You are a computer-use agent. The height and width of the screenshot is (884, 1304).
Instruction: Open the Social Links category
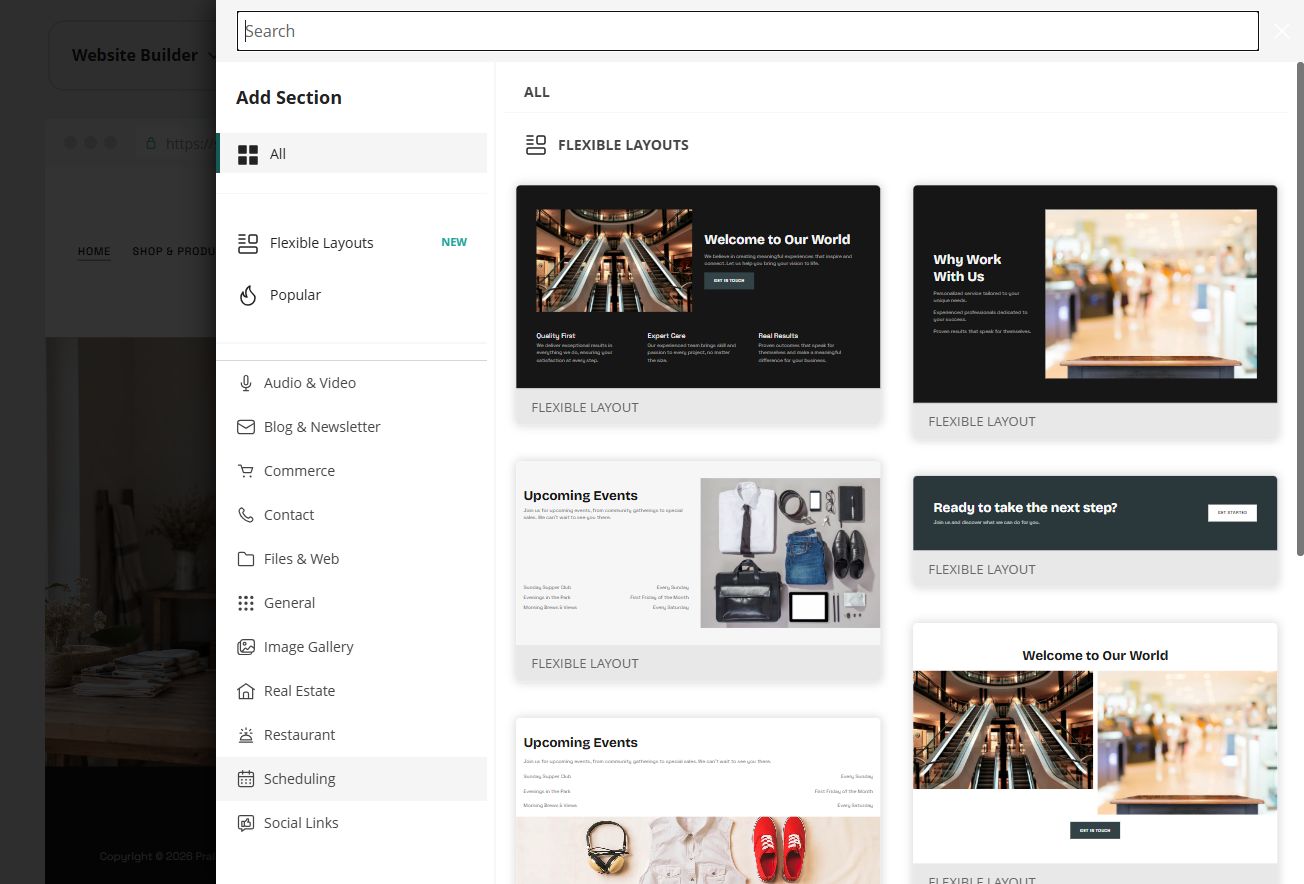[x=351, y=823]
